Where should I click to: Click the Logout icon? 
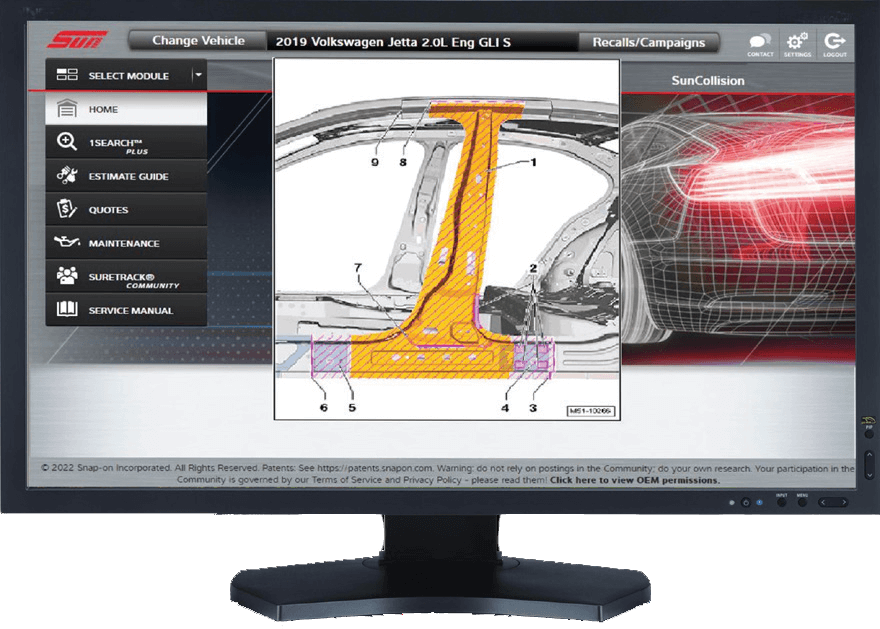point(834,42)
